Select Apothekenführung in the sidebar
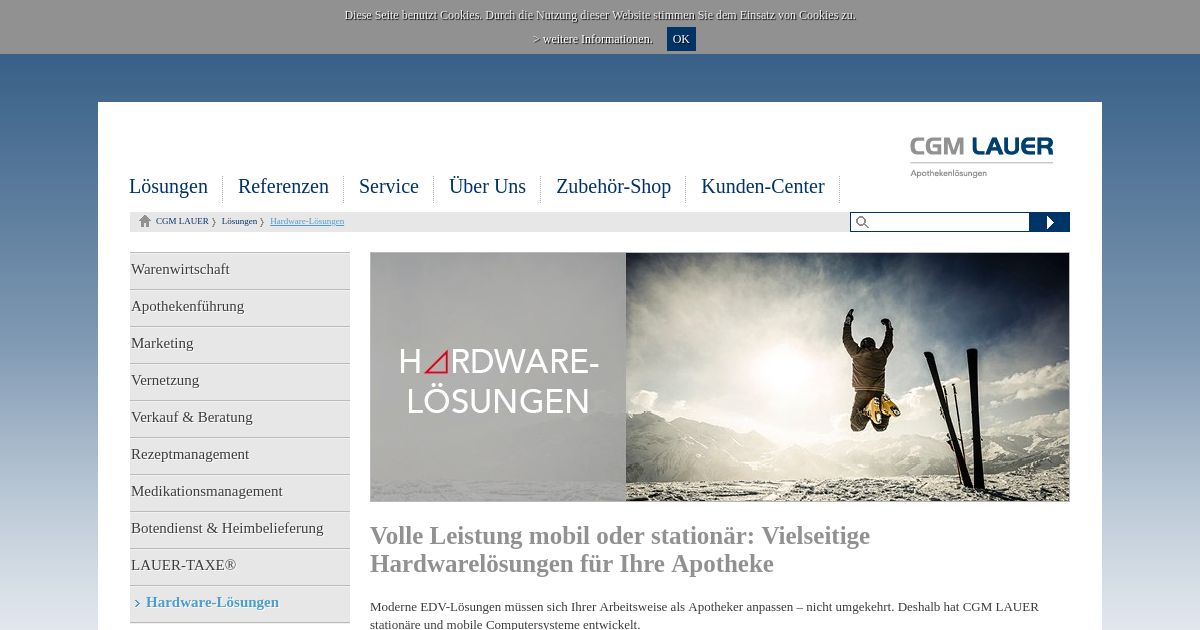Image resolution: width=1200 pixels, height=630 pixels. point(240,307)
